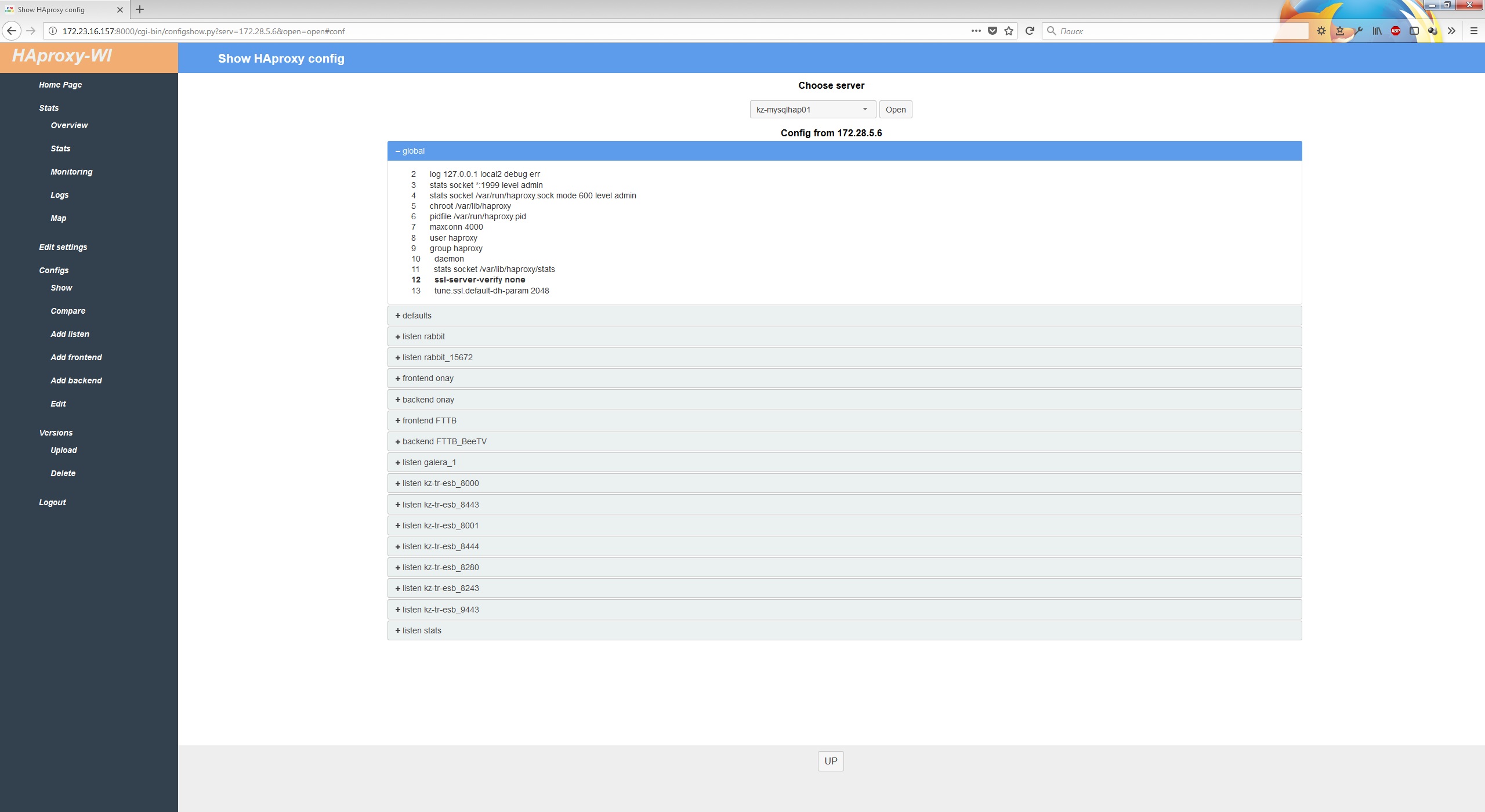Screen dimensions: 1485x812
Task: Go back with the browser back arrow
Action: (12, 31)
